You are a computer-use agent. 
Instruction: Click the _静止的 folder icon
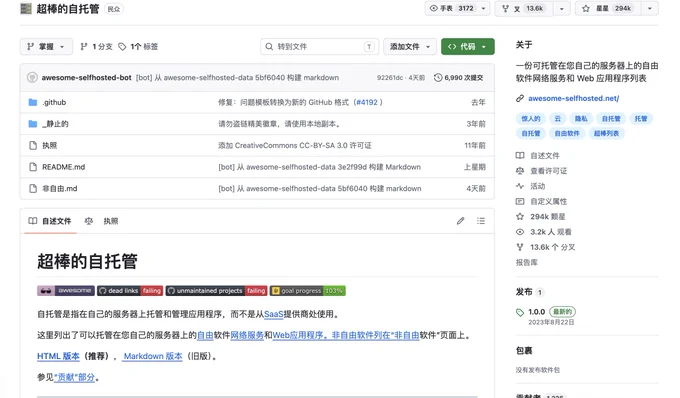33,124
